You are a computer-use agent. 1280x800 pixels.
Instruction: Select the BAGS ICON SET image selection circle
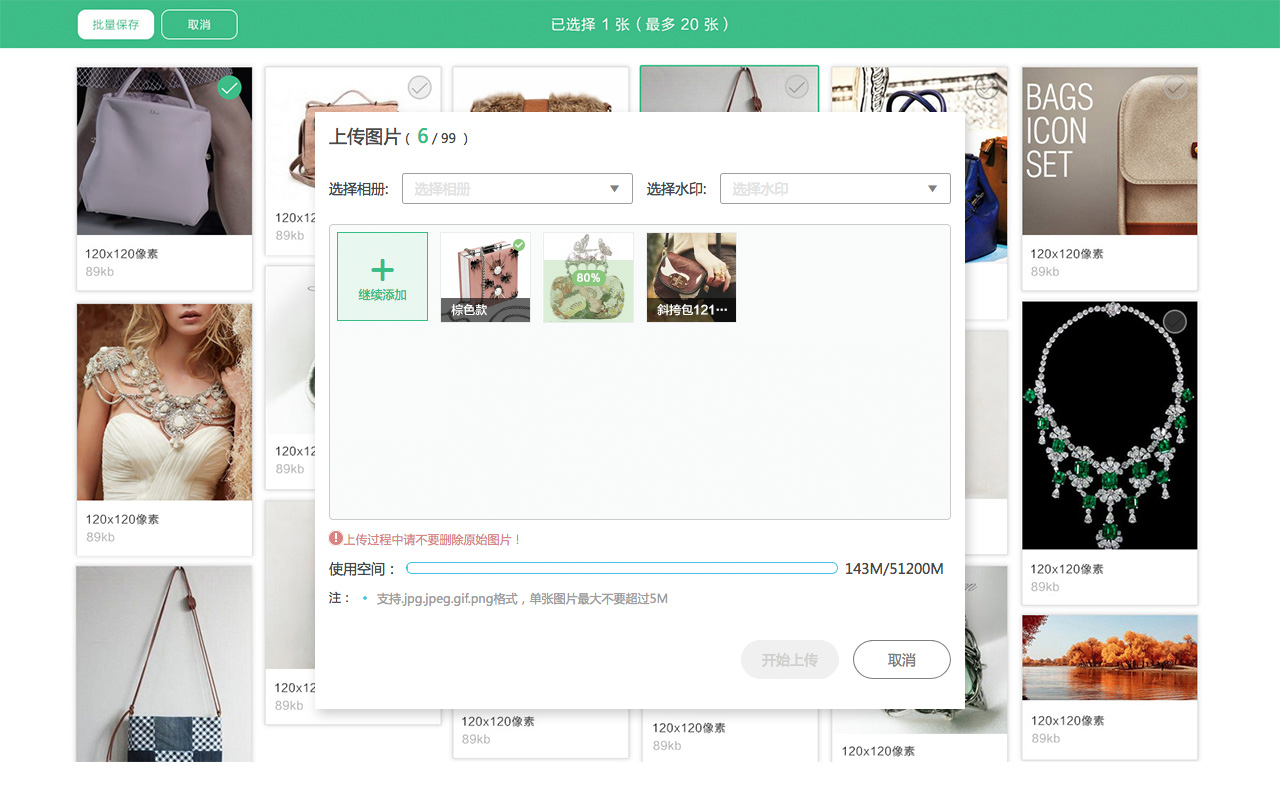[1174, 87]
